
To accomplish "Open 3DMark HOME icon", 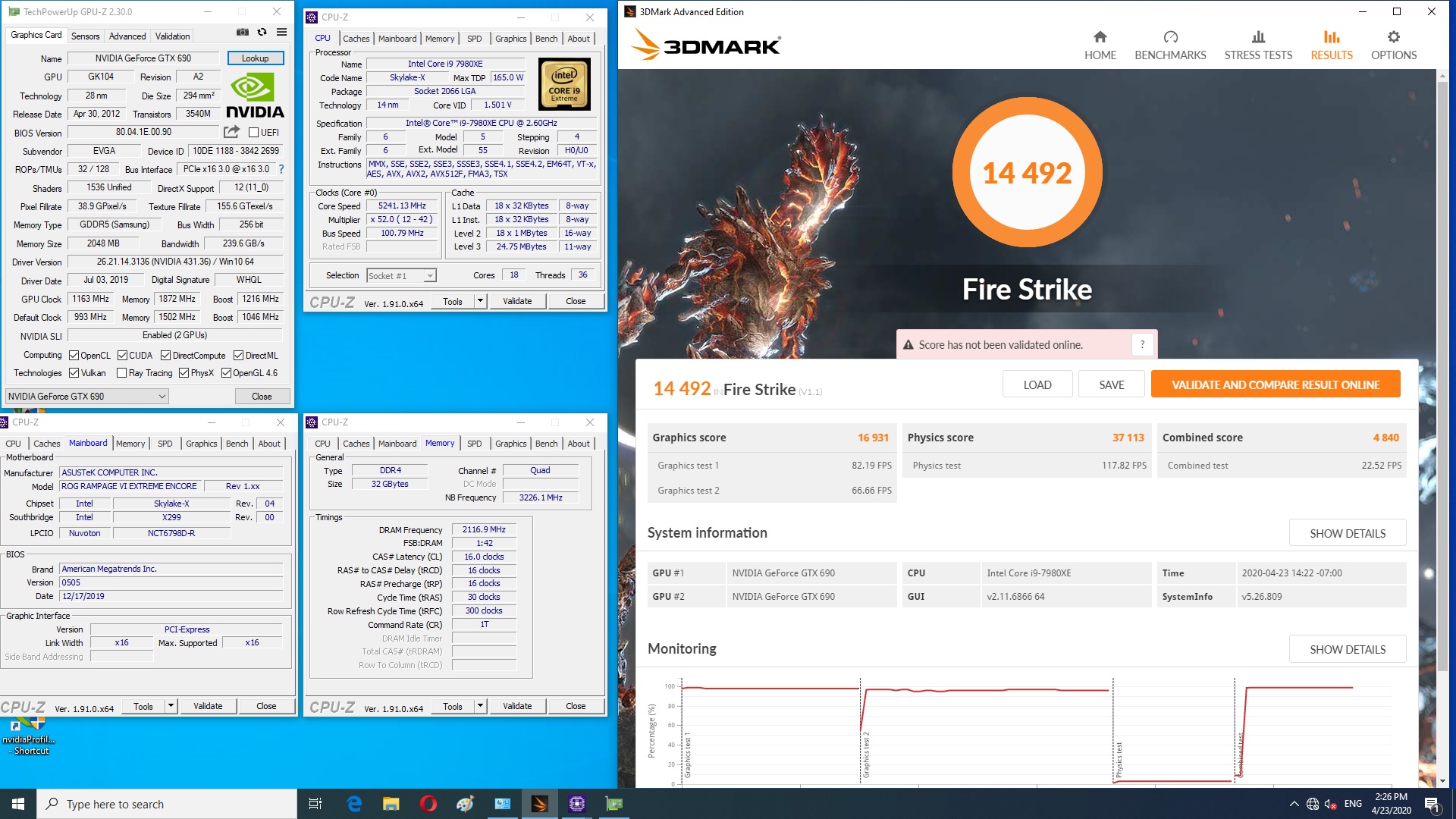I will coord(1100,37).
